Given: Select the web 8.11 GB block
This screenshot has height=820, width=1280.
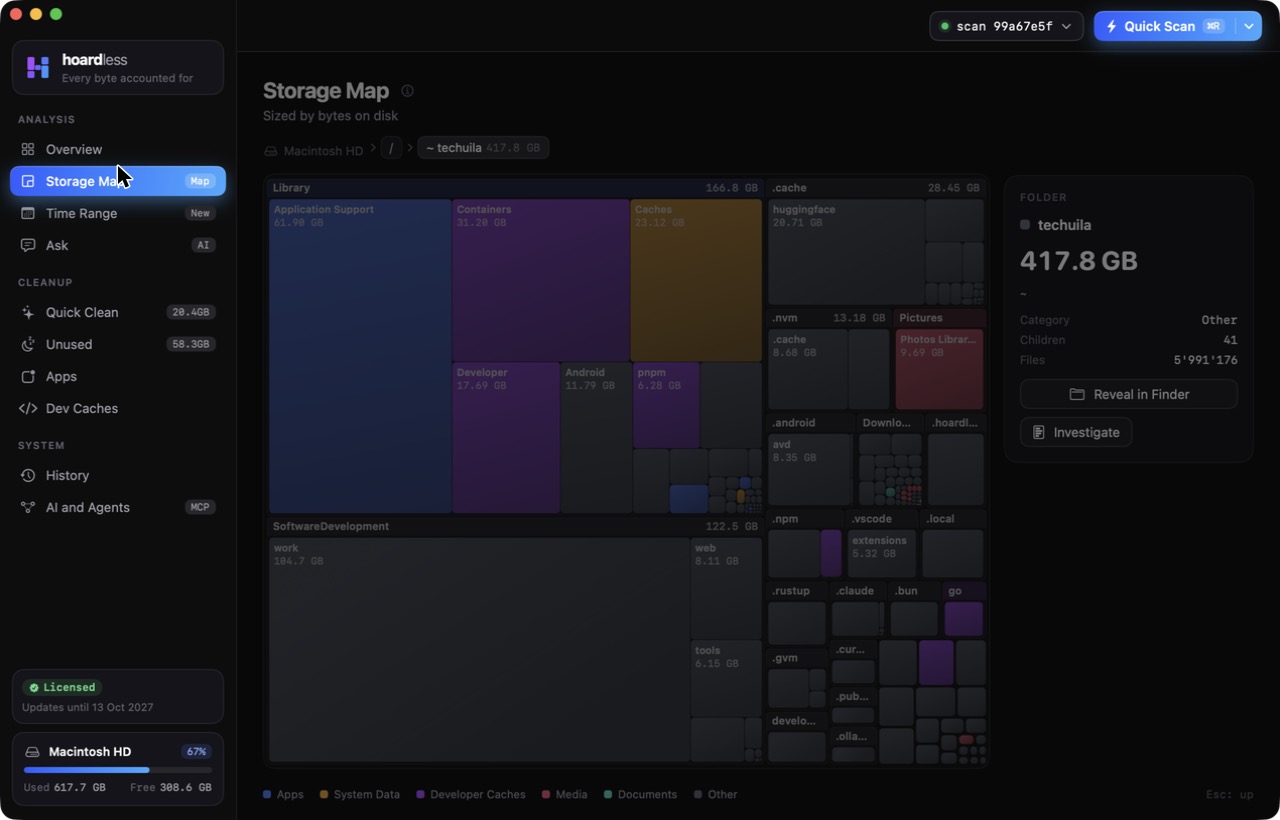Looking at the screenshot, I should click(726, 588).
